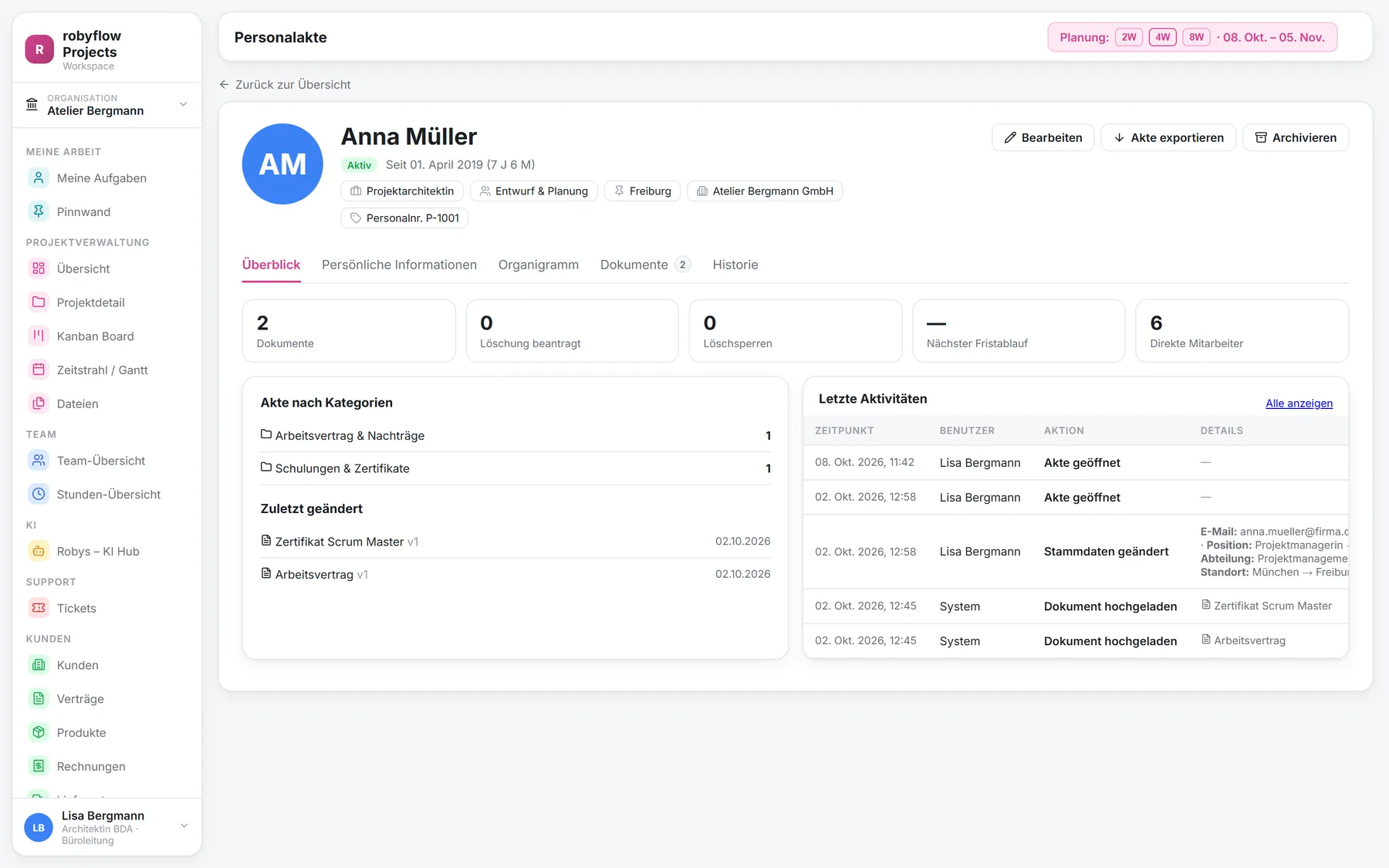Click the LB avatar for Lisa Bergmann
This screenshot has width=1389, height=868.
[39, 827]
